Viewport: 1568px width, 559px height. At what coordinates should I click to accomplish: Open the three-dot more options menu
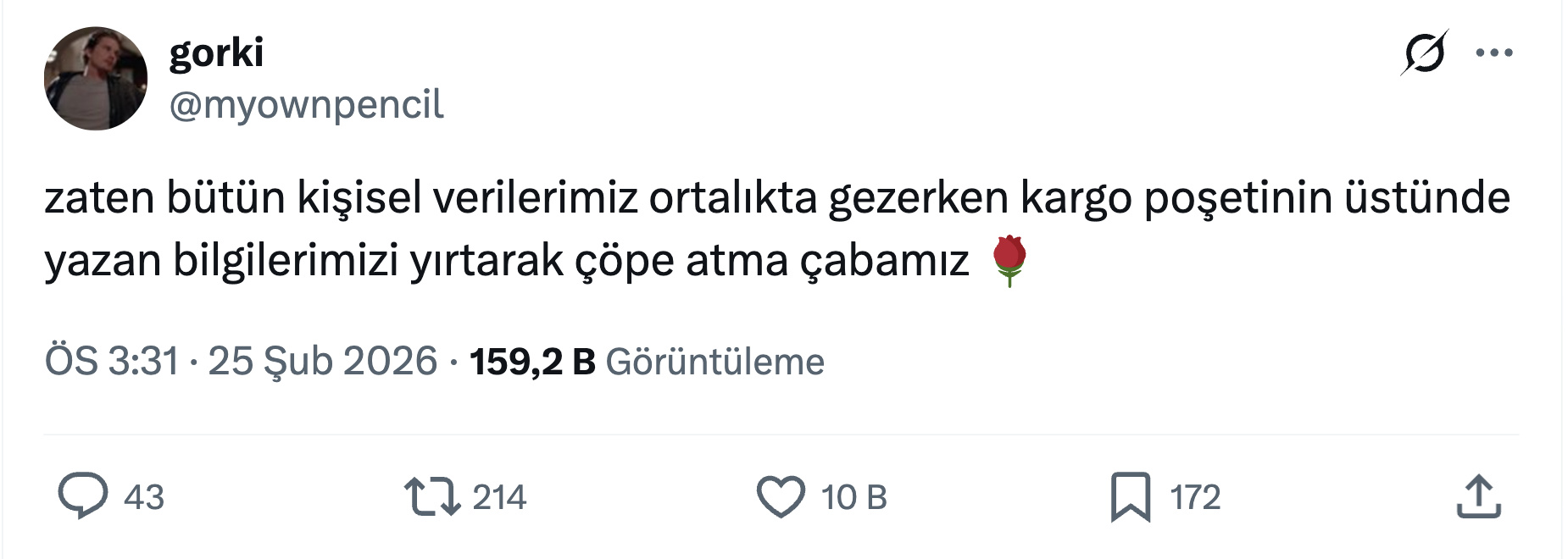pyautogui.click(x=1493, y=53)
